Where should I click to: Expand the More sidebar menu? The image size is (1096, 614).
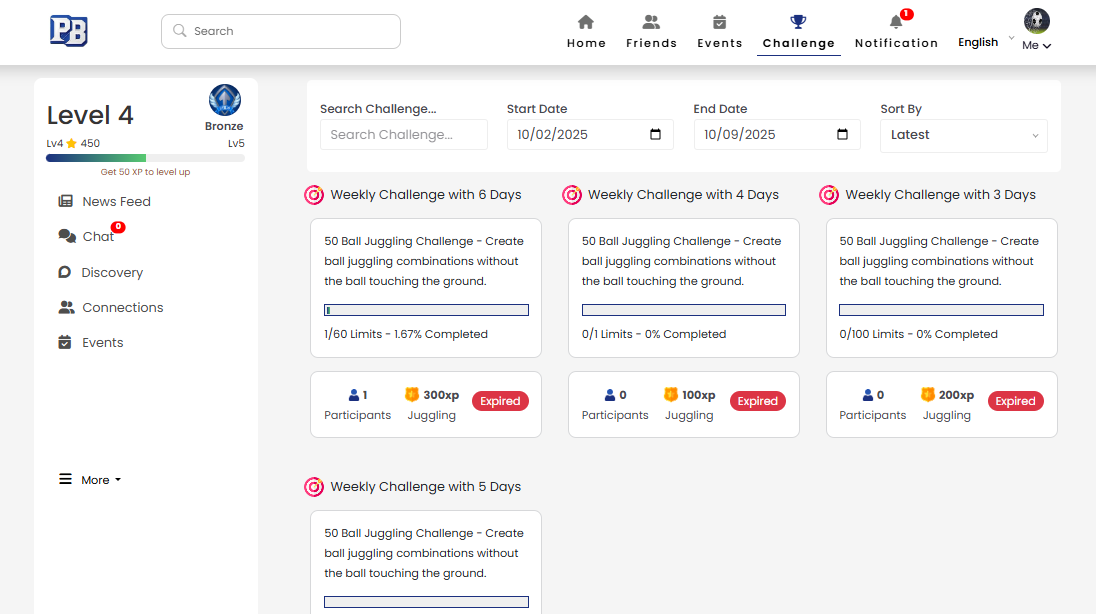pyautogui.click(x=90, y=480)
